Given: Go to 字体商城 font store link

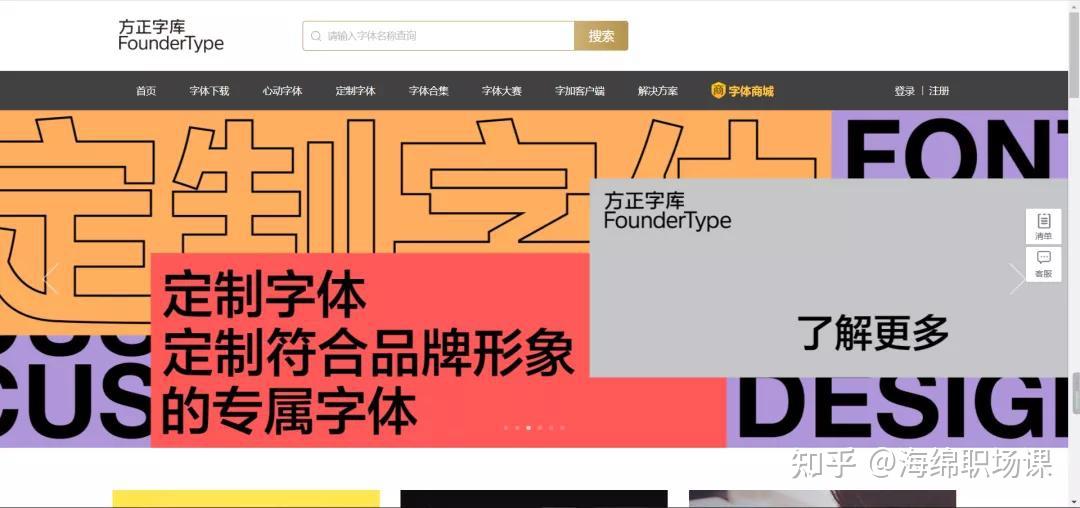Looking at the screenshot, I should [x=751, y=91].
